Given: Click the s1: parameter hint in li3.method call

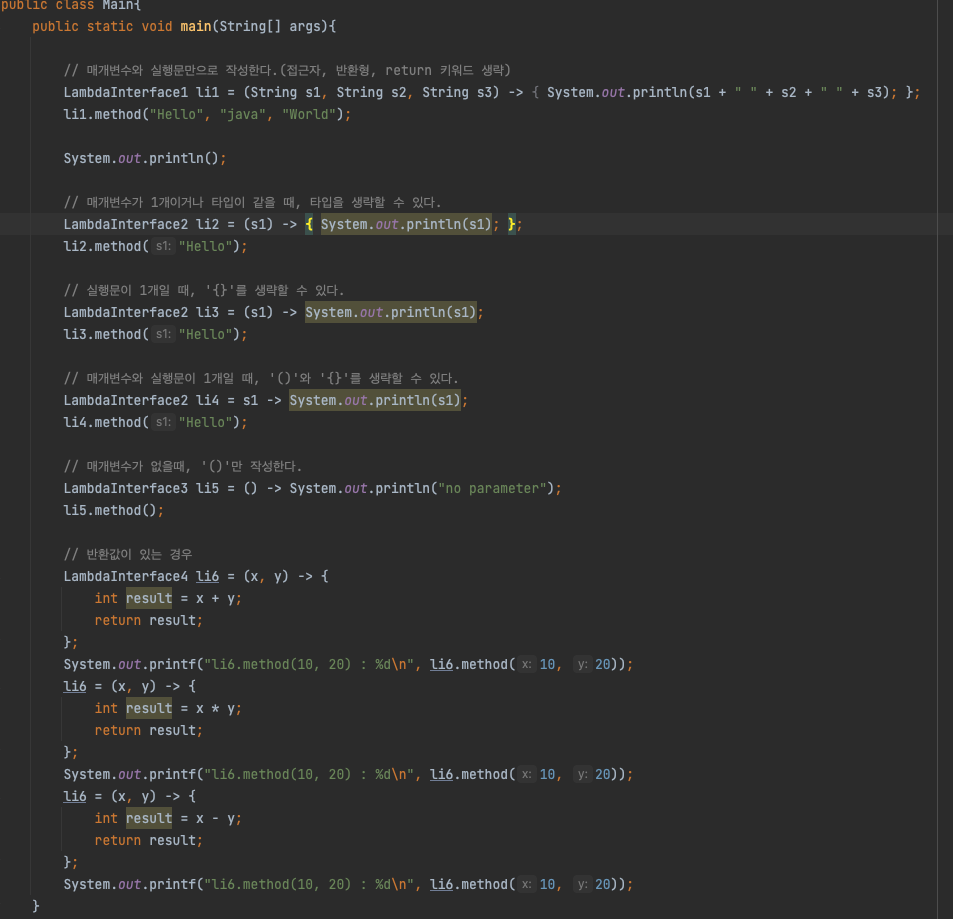Looking at the screenshot, I should [163, 334].
